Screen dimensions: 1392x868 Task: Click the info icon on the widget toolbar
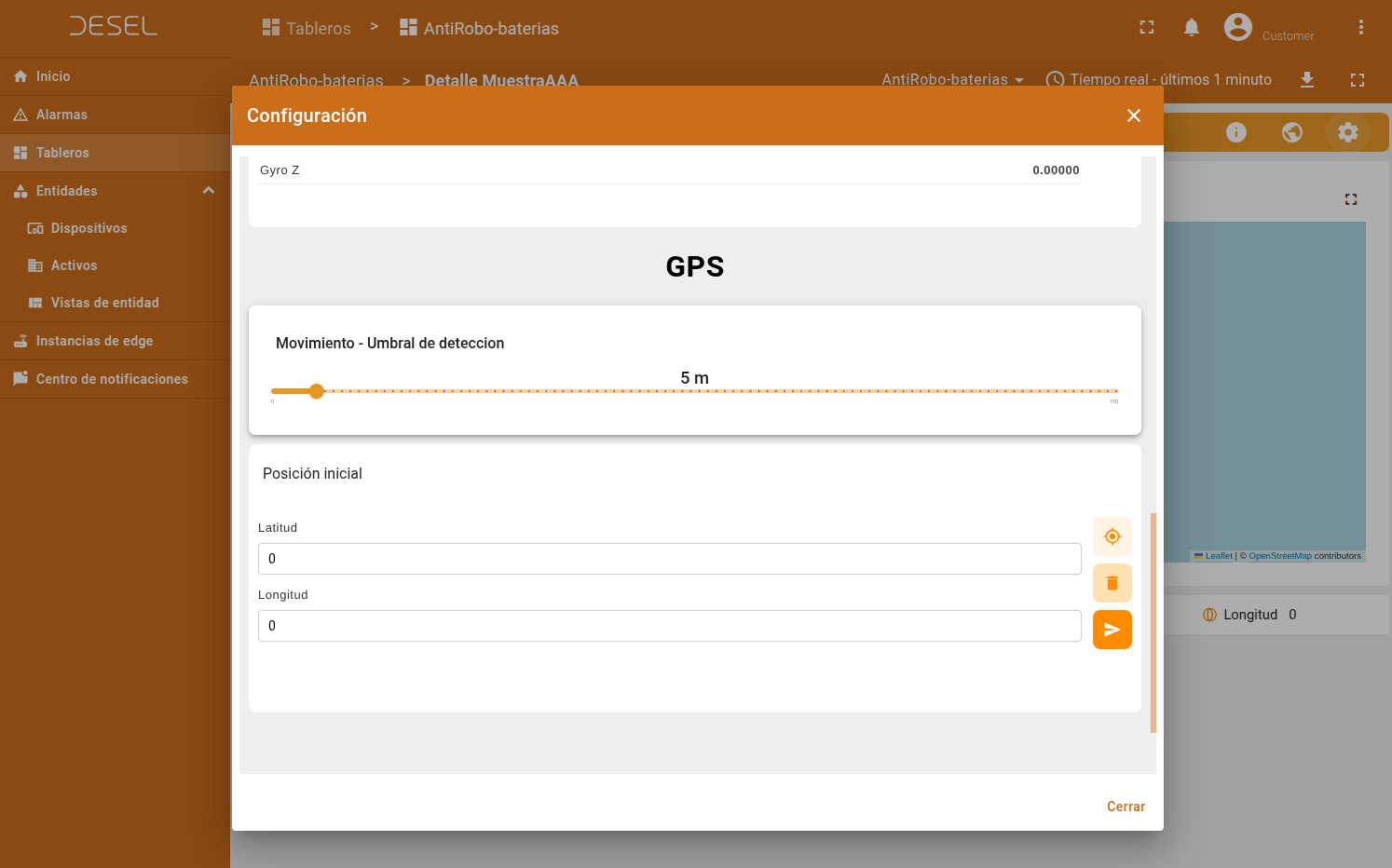coord(1235,132)
